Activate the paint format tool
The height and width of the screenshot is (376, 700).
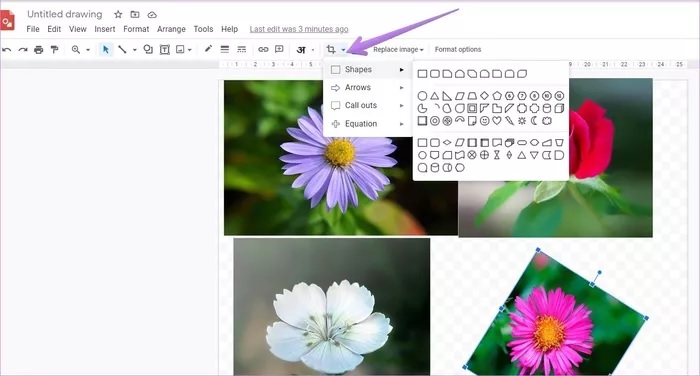(x=54, y=50)
